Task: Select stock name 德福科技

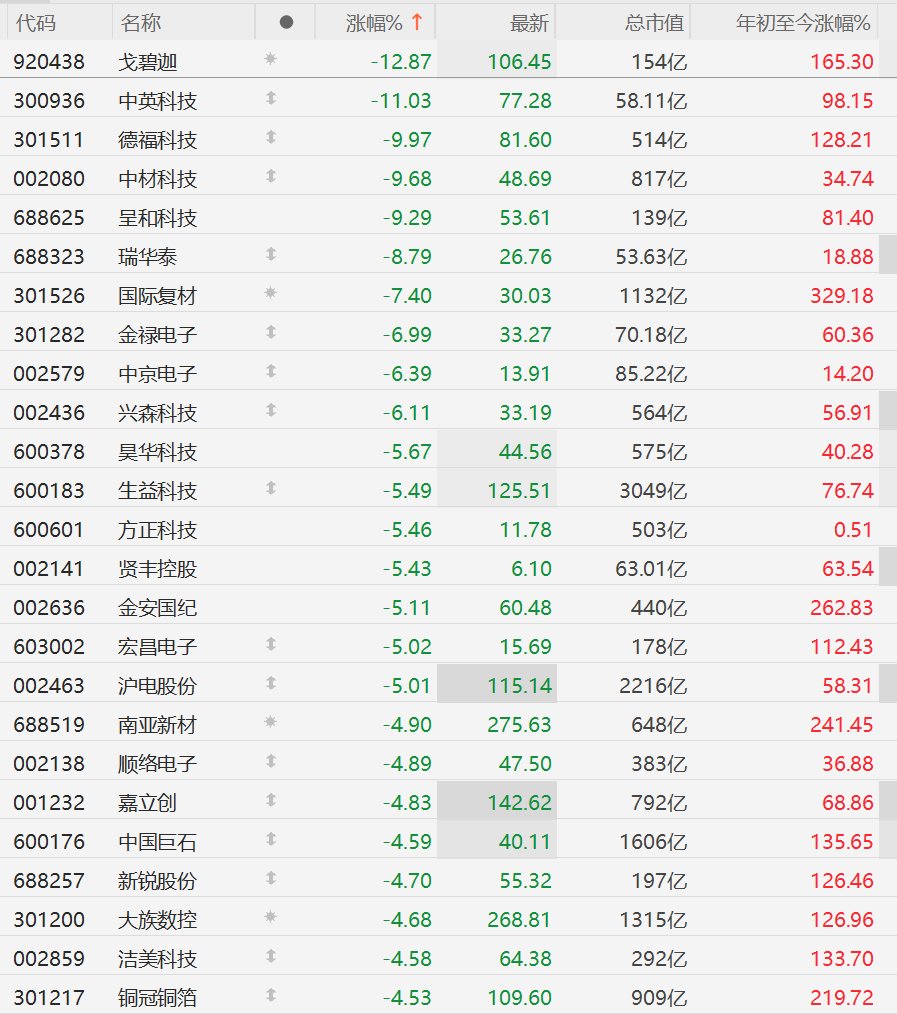Action: tap(157, 140)
